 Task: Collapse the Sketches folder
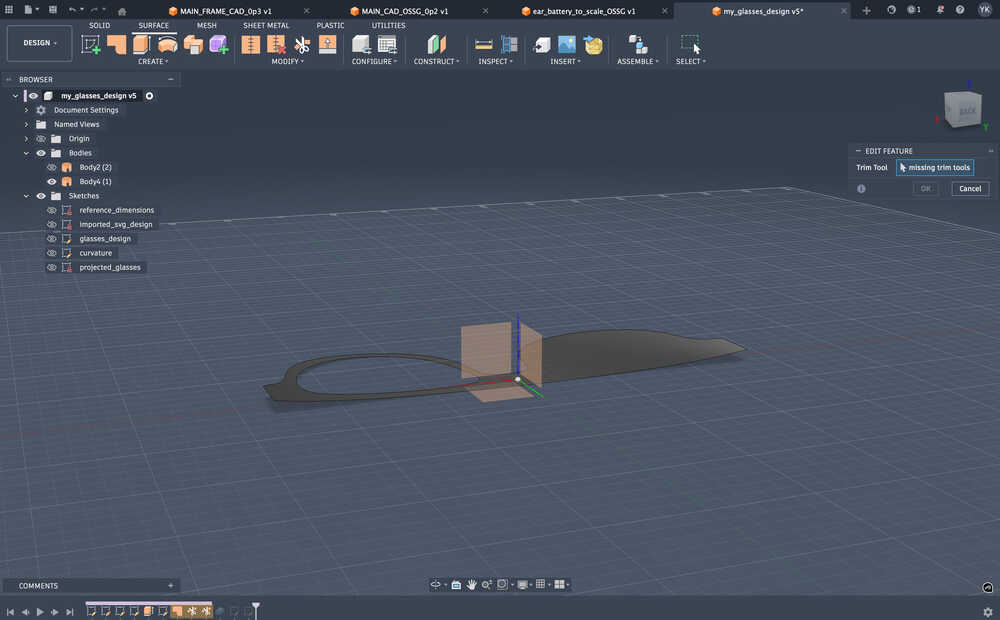tap(26, 196)
